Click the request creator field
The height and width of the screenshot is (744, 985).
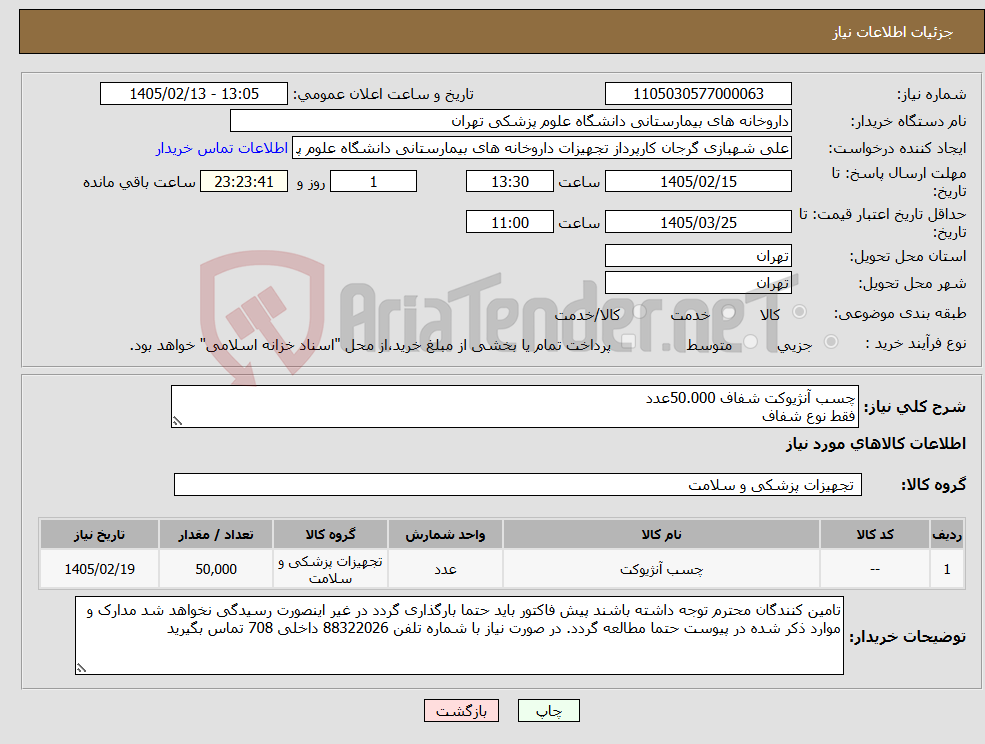click(x=541, y=148)
